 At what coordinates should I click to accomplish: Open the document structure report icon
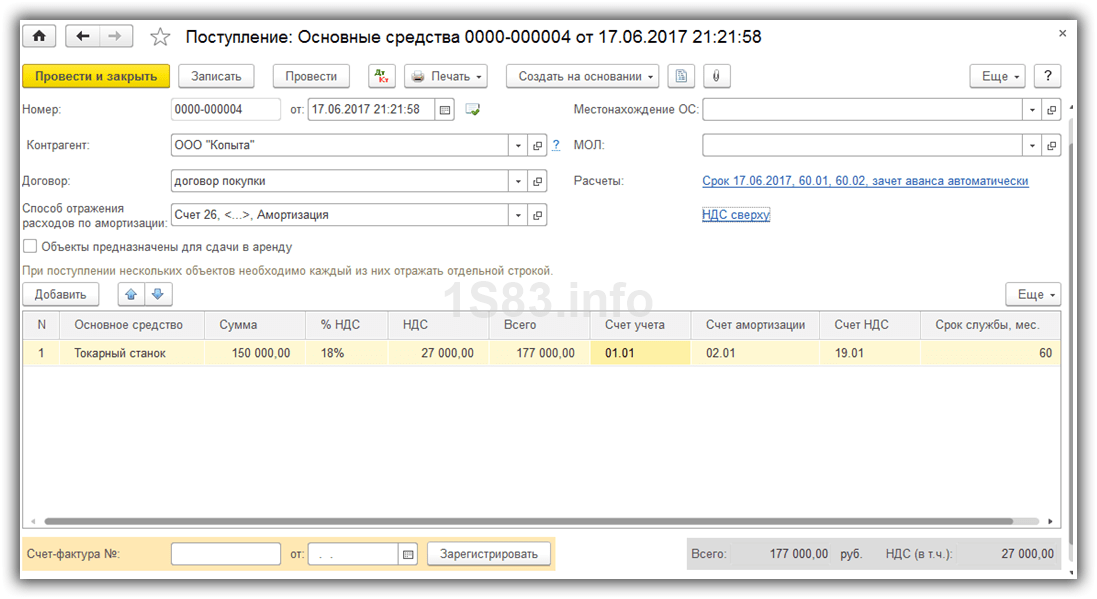tap(681, 76)
